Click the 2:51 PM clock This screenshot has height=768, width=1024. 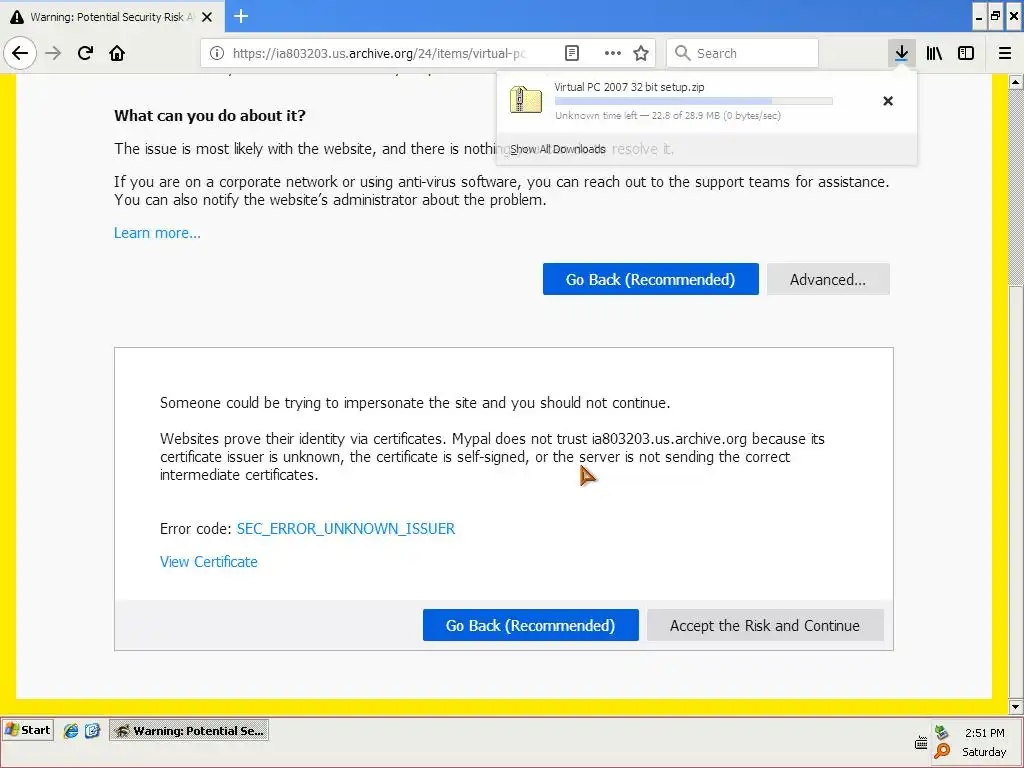[x=985, y=733]
